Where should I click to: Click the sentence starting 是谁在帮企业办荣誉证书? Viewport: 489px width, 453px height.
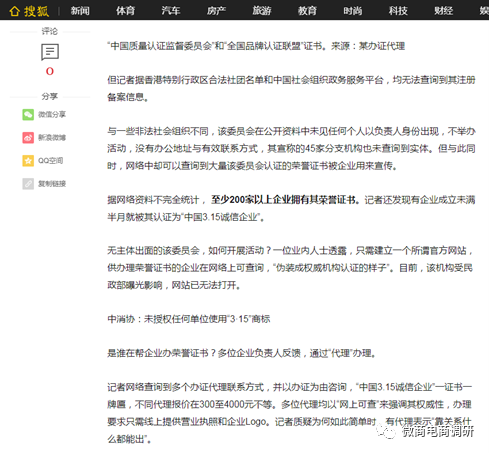click(242, 353)
